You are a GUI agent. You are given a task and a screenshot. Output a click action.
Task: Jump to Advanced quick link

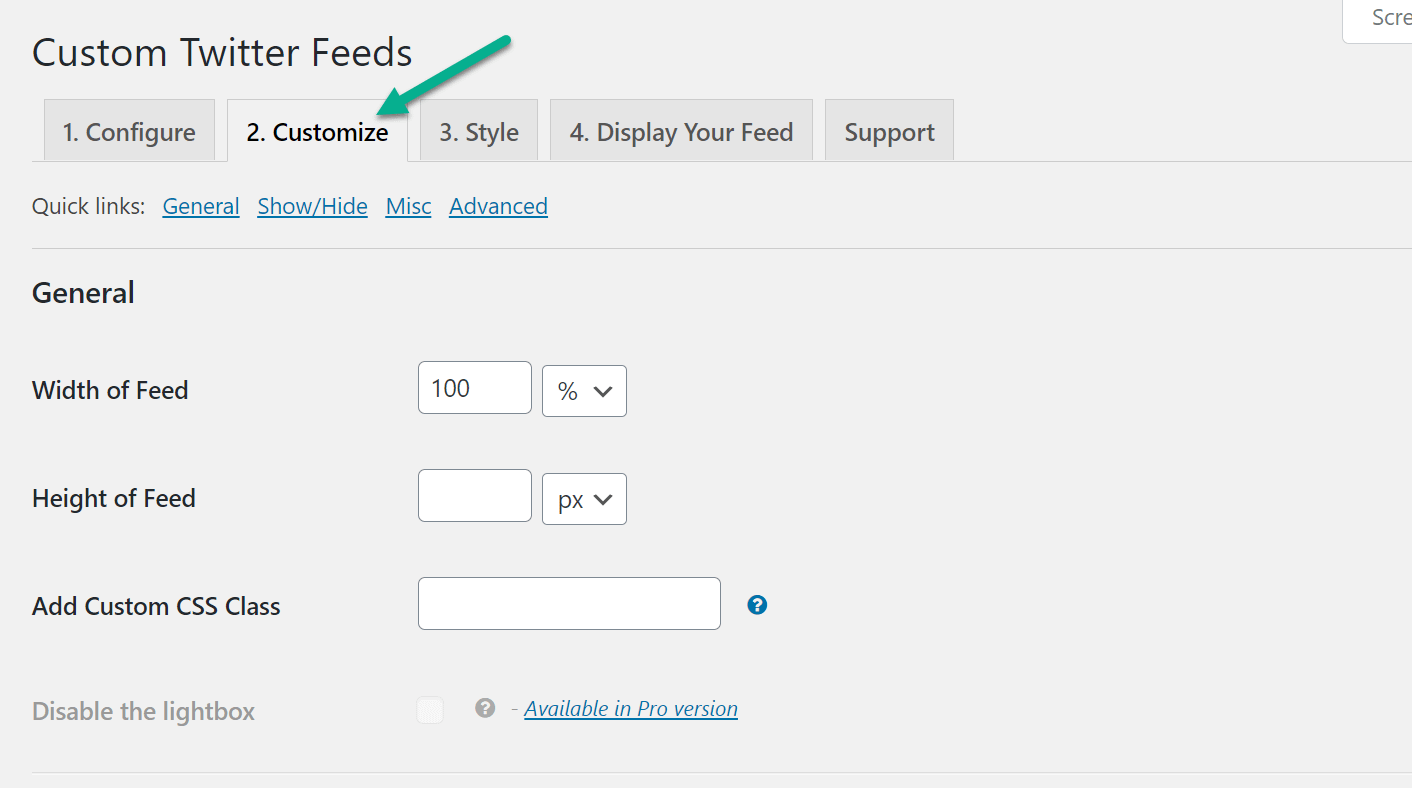pyautogui.click(x=498, y=206)
